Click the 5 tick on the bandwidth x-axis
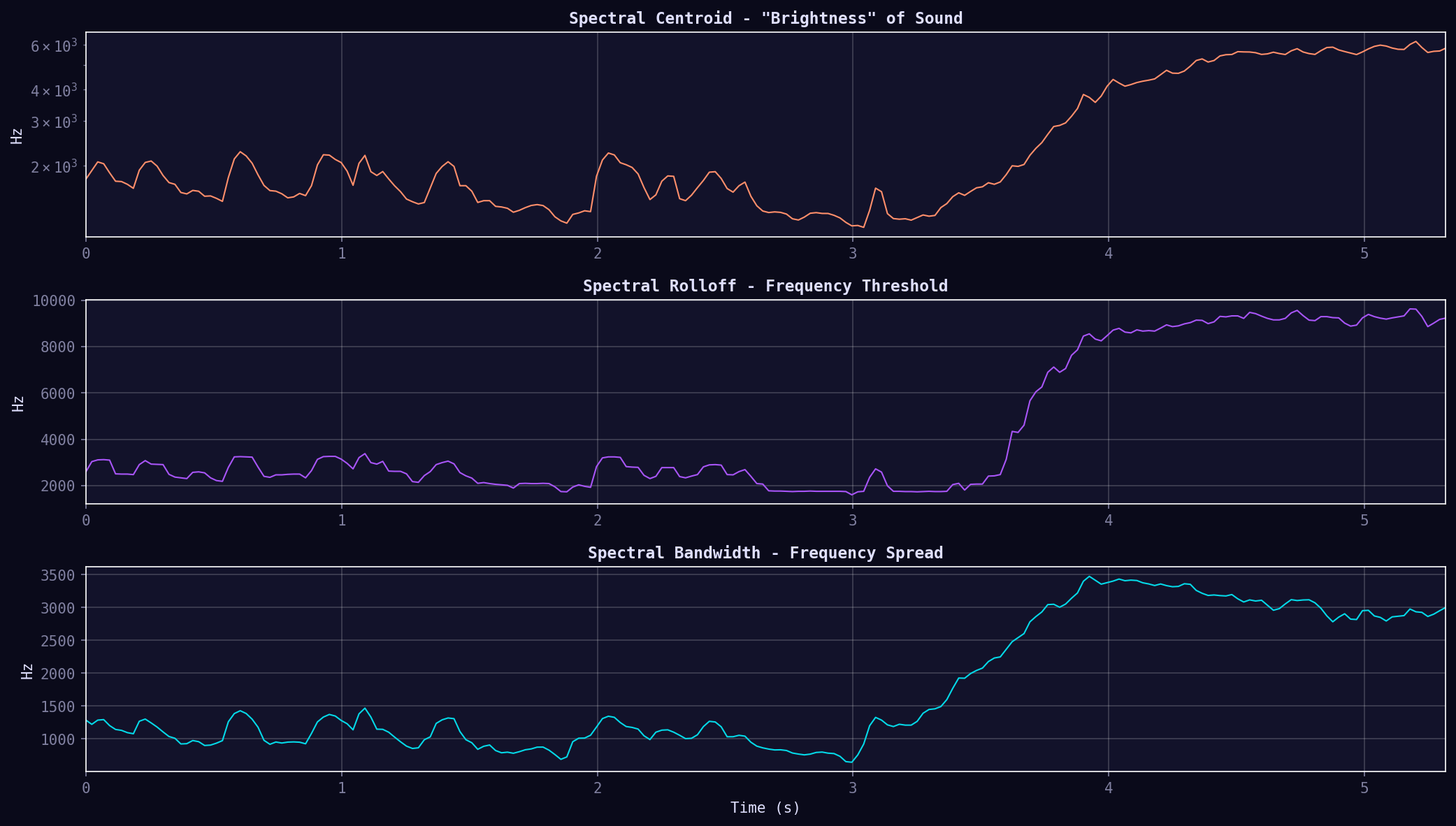 pyautogui.click(x=1364, y=788)
